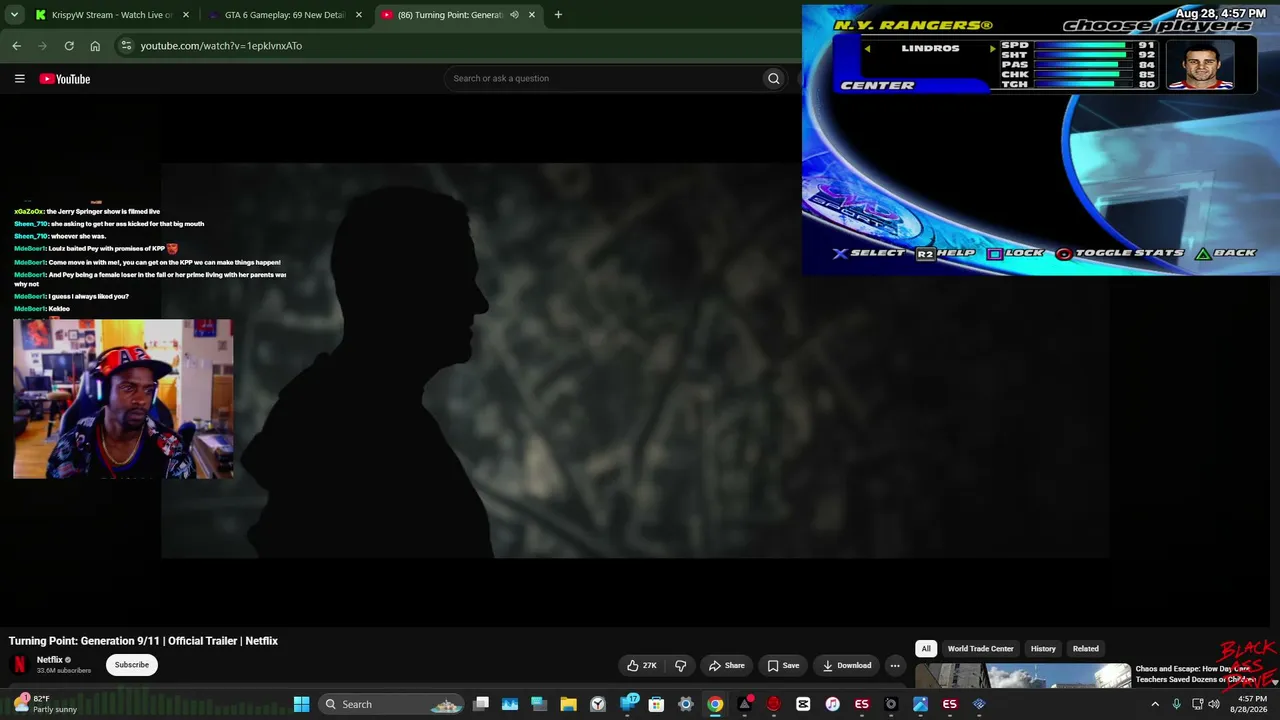This screenshot has width=1280, height=720.
Task: Select previous player with left arrow beside LINDROS
Action: (x=868, y=48)
